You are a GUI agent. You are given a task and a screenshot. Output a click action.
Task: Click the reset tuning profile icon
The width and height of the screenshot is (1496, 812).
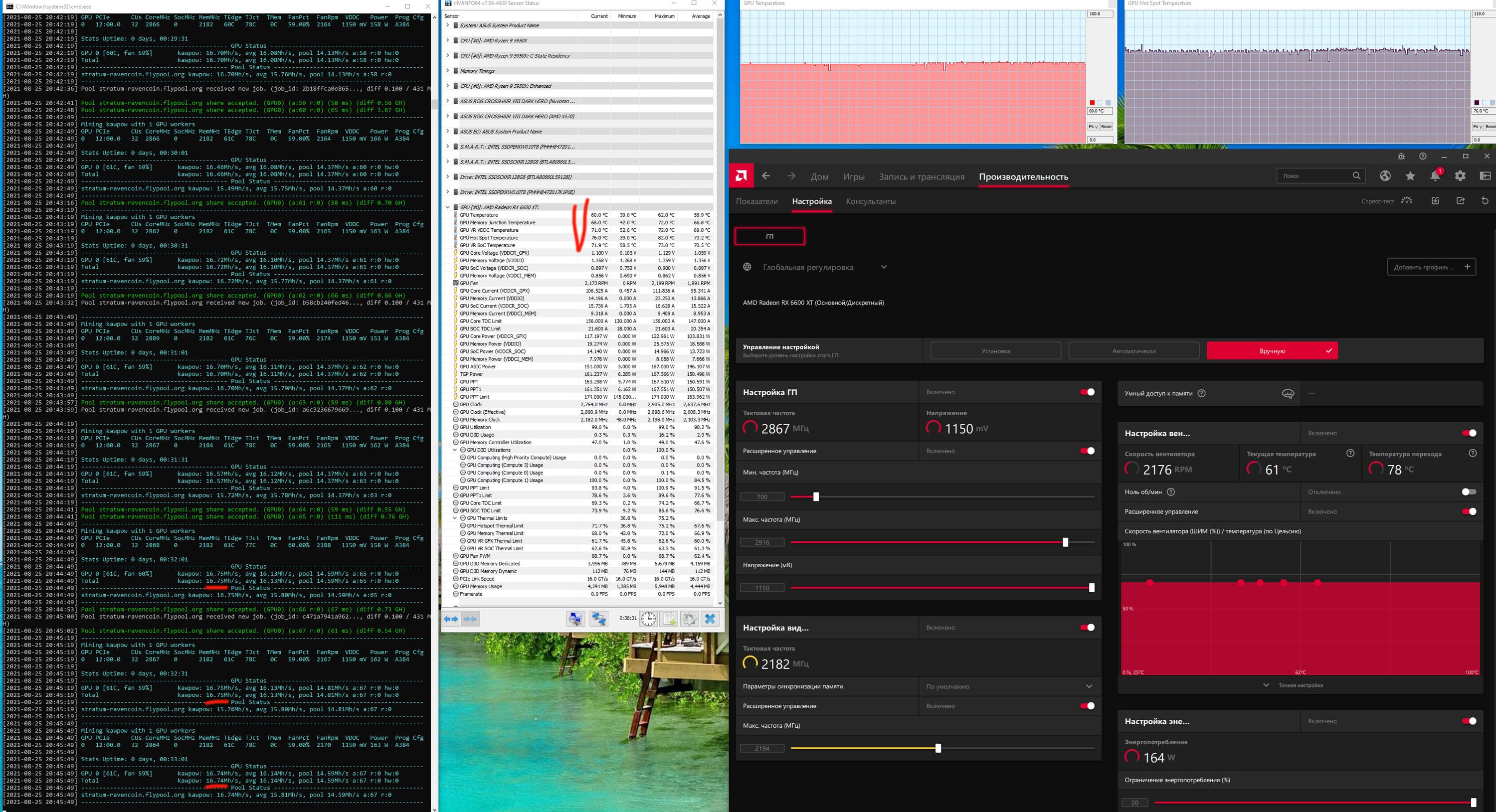point(1485,201)
